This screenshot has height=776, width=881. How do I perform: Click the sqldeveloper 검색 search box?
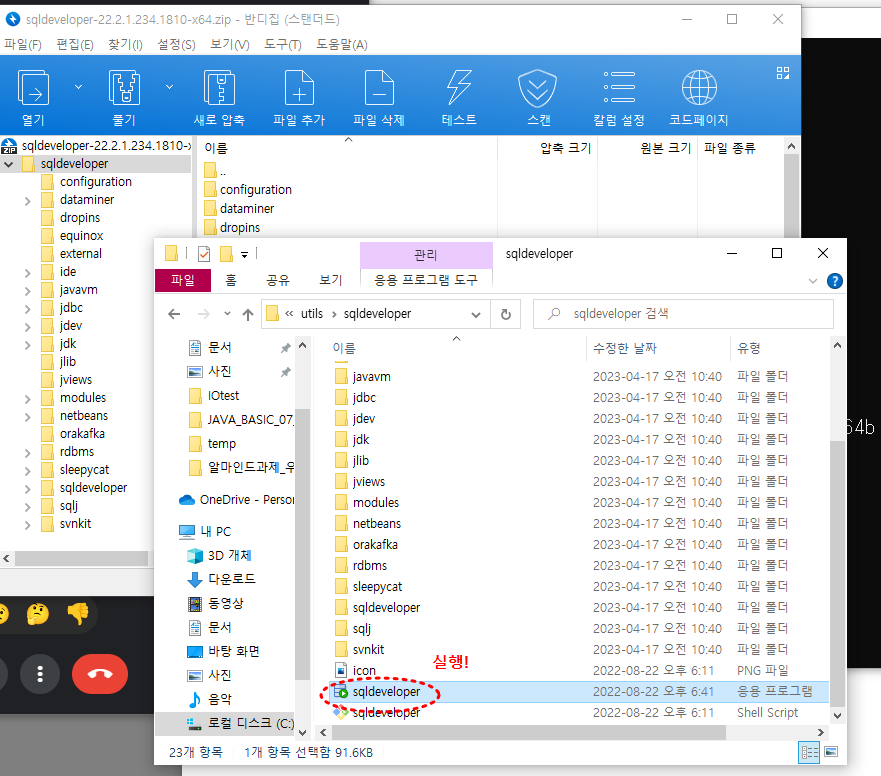(x=683, y=314)
